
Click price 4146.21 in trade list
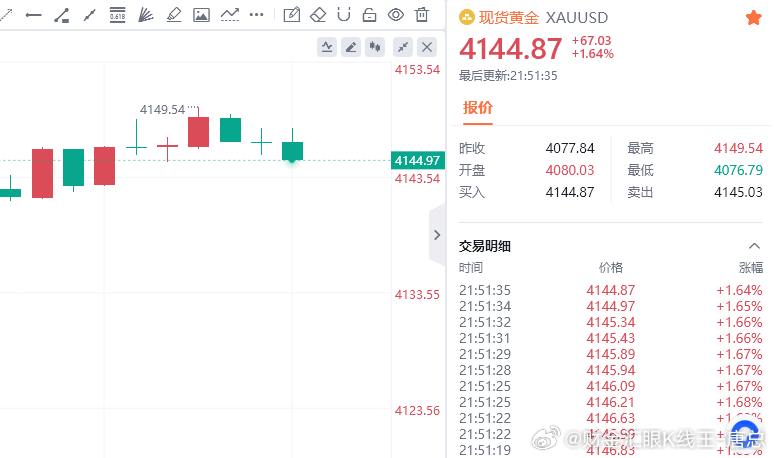tap(611, 402)
